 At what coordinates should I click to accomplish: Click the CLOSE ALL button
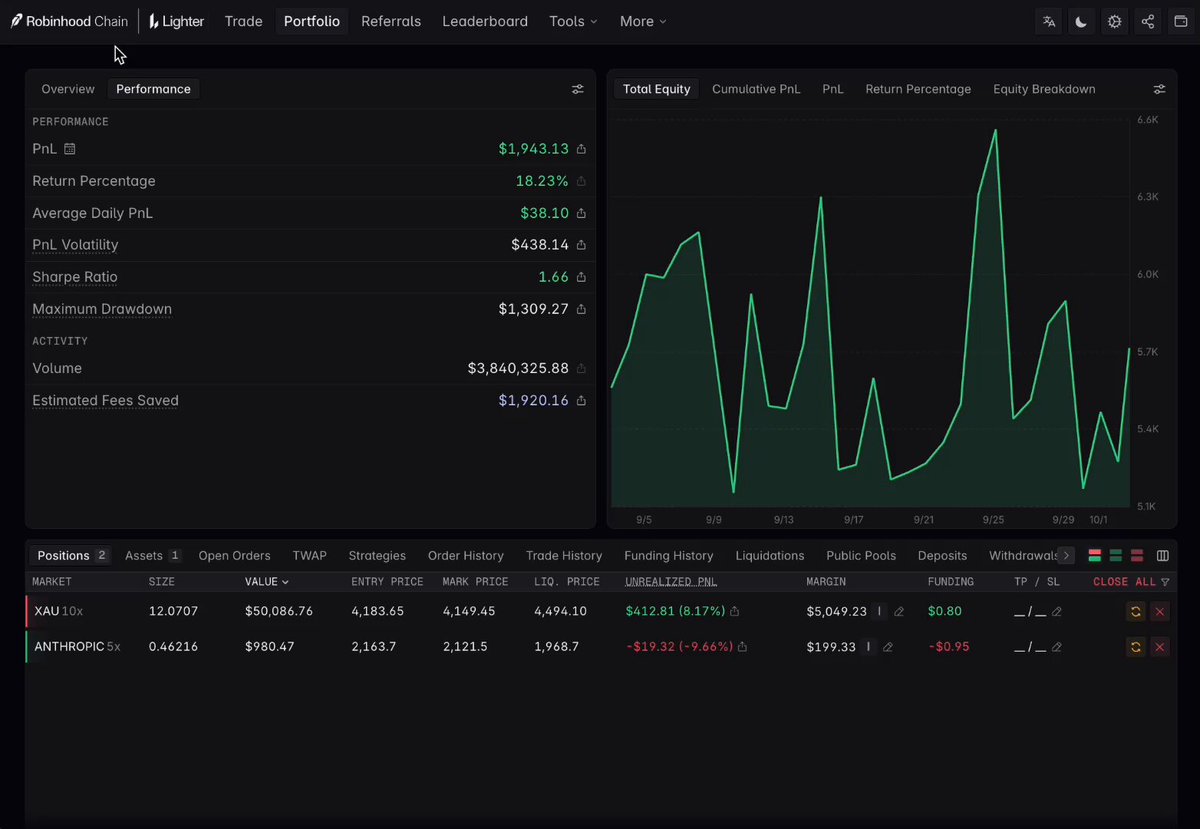pyautogui.click(x=1124, y=582)
